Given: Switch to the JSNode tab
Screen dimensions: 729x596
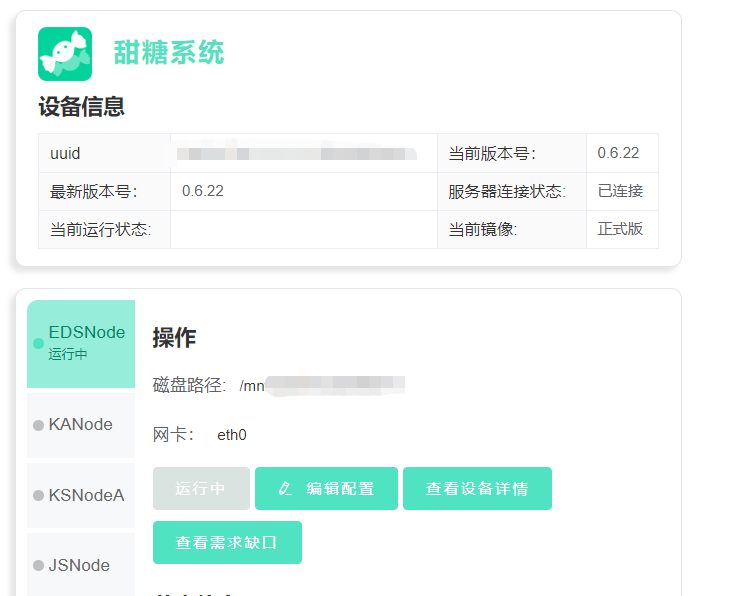Looking at the screenshot, I should [79, 565].
